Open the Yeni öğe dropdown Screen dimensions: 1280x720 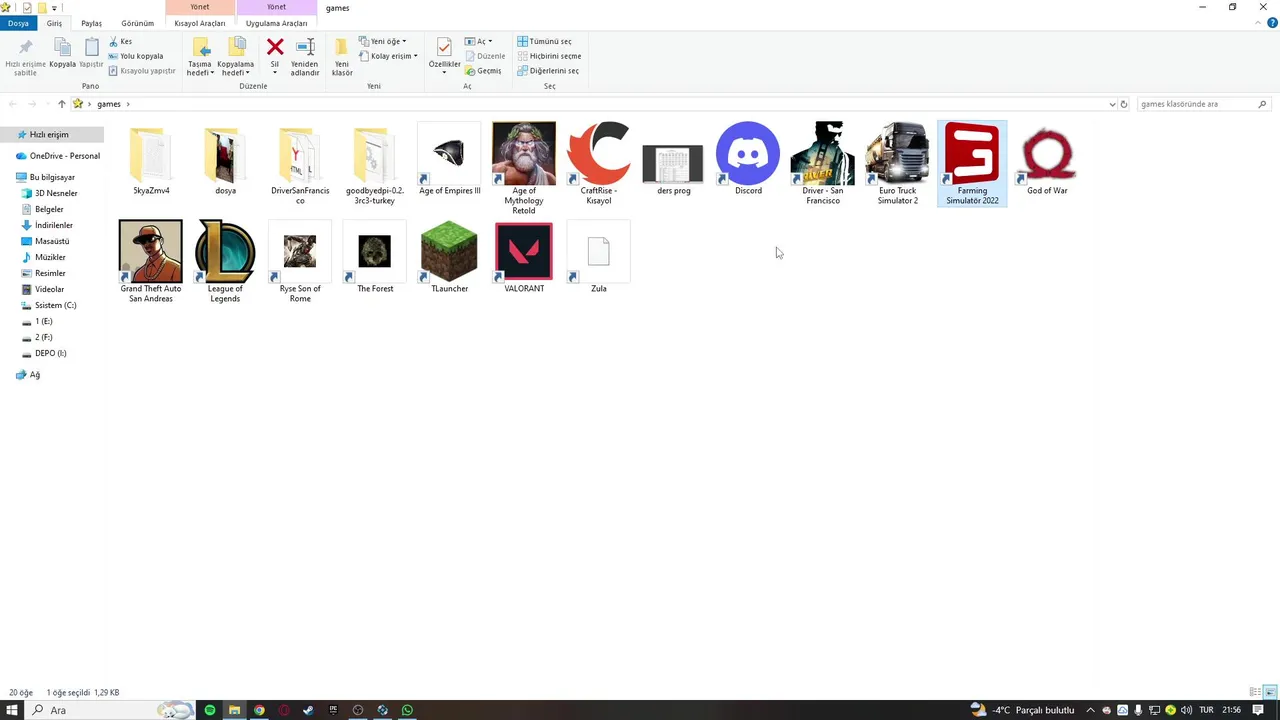tap(382, 41)
